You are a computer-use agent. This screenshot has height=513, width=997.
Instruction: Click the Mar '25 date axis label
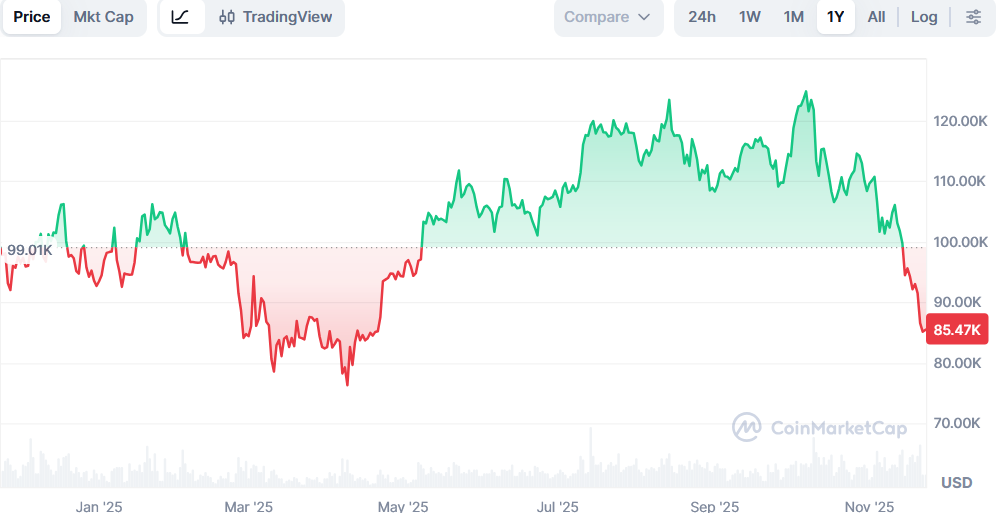click(x=248, y=507)
